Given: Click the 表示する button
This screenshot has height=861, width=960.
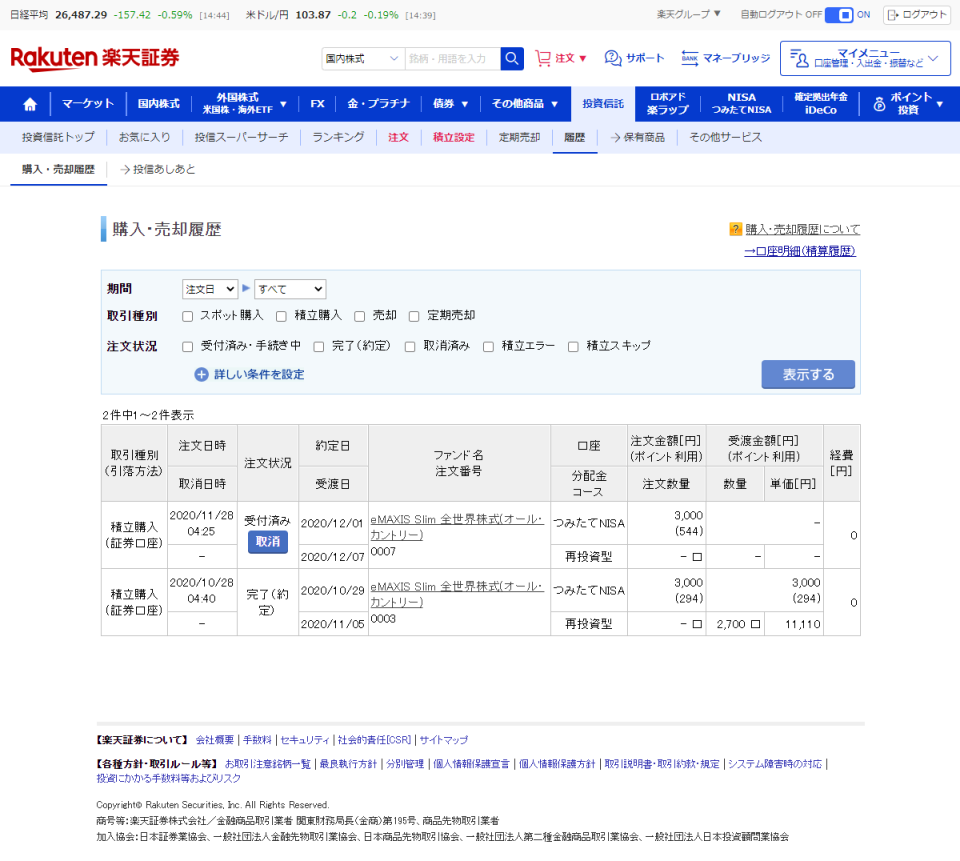Looking at the screenshot, I should pos(808,375).
